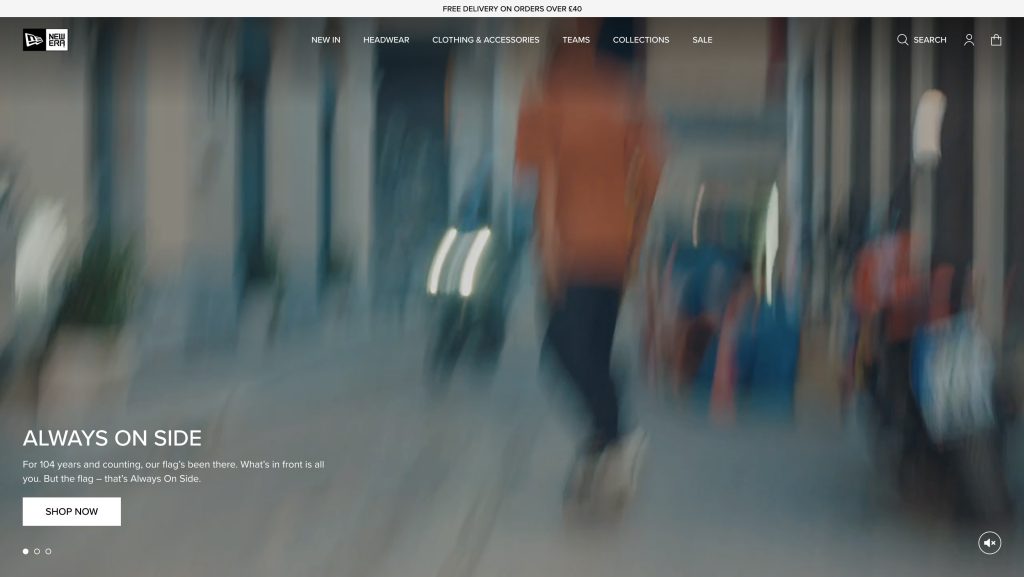Screen dimensions: 1024x577
Task: Click the blurred hero video background
Action: pyautogui.click(x=600, y=250)
